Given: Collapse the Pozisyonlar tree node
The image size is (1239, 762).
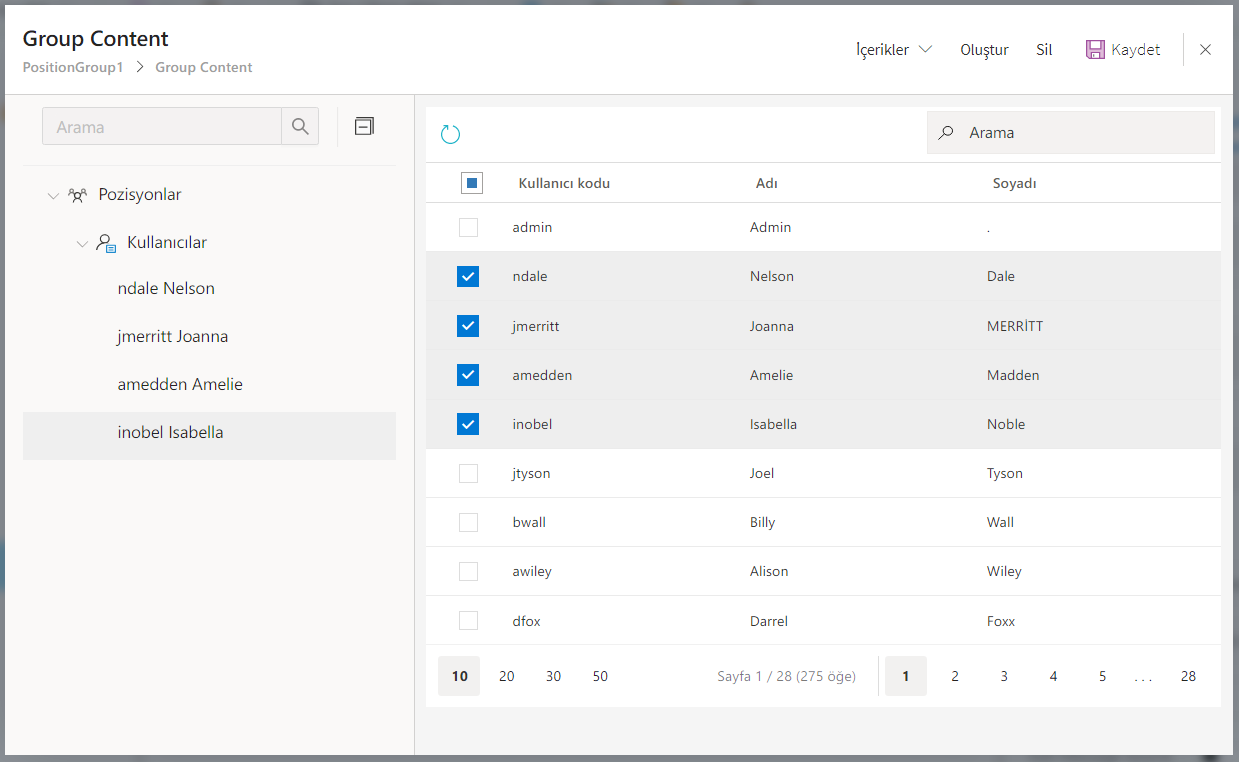Looking at the screenshot, I should 53,196.
